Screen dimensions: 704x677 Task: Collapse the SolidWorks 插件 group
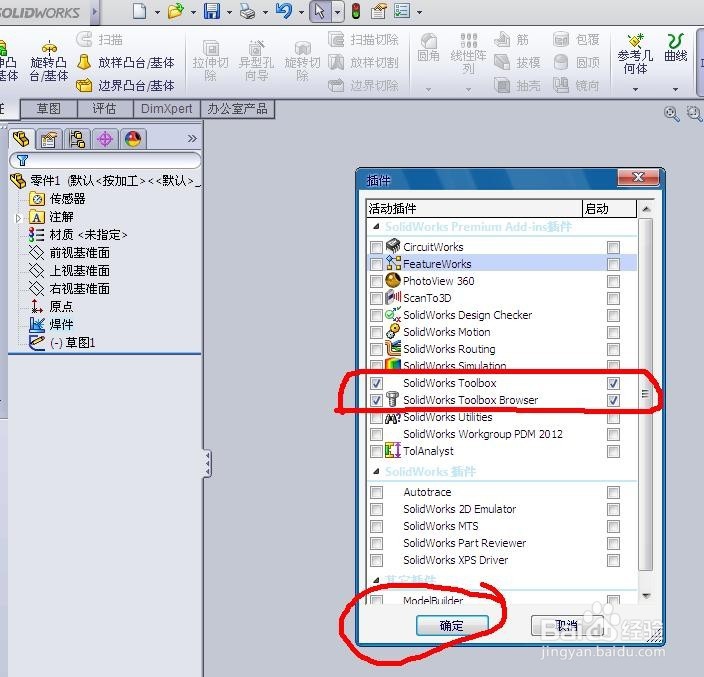pyautogui.click(x=376, y=472)
